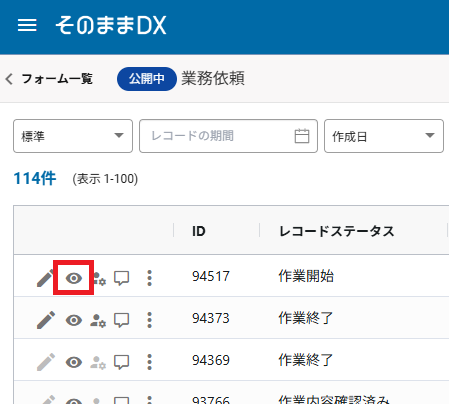The image size is (449, 404).
Task: Open comments for record 94373
Action: tap(122, 320)
